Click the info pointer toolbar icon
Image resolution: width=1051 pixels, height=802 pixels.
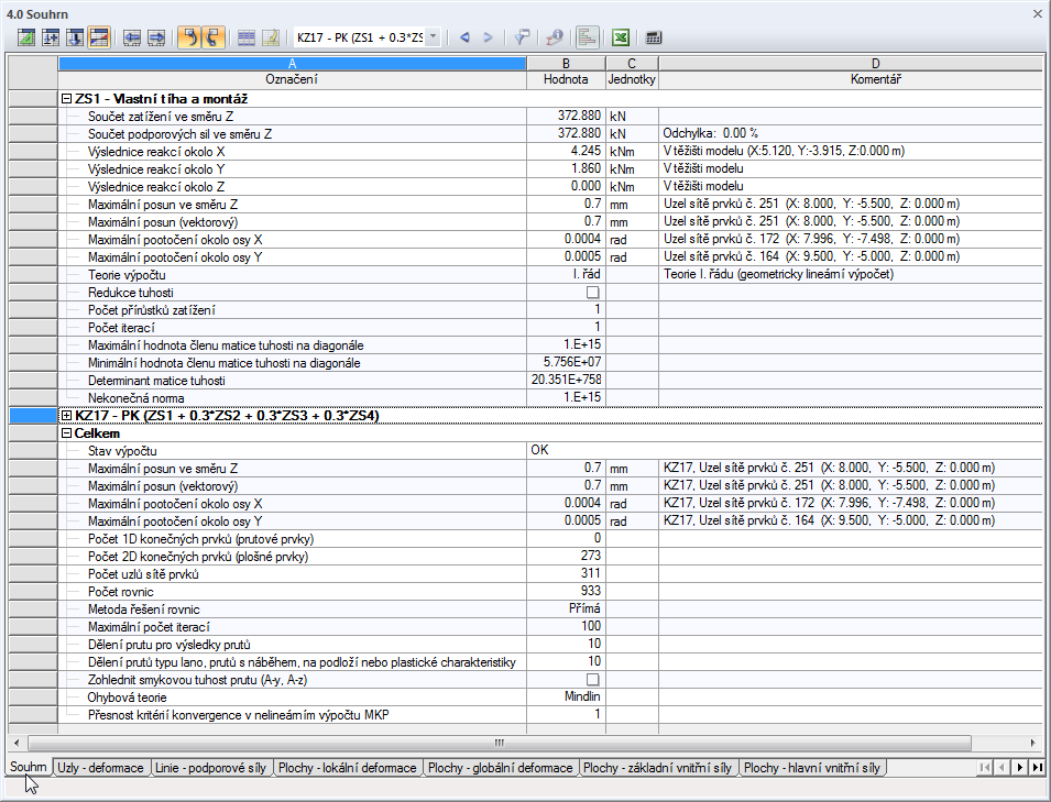[x=554, y=38]
